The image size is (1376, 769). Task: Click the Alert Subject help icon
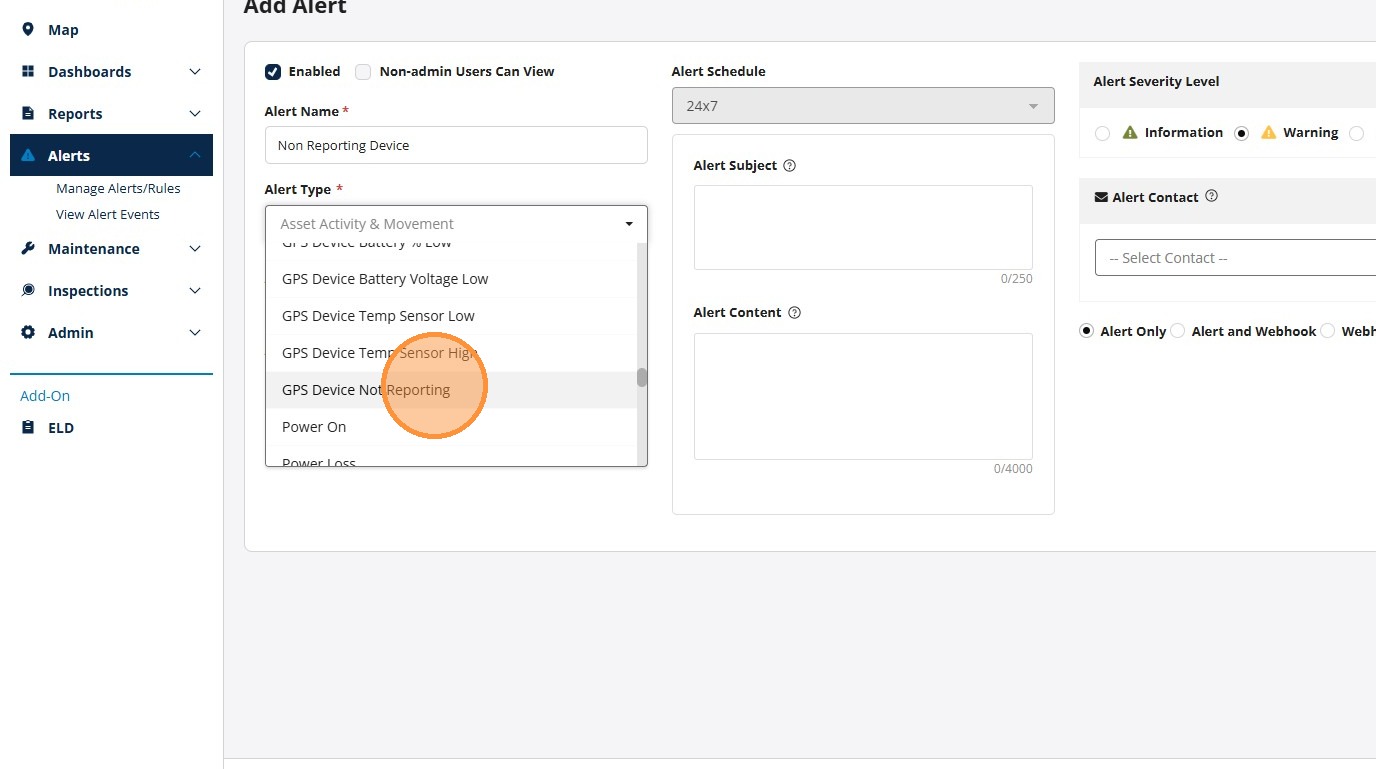[790, 166]
